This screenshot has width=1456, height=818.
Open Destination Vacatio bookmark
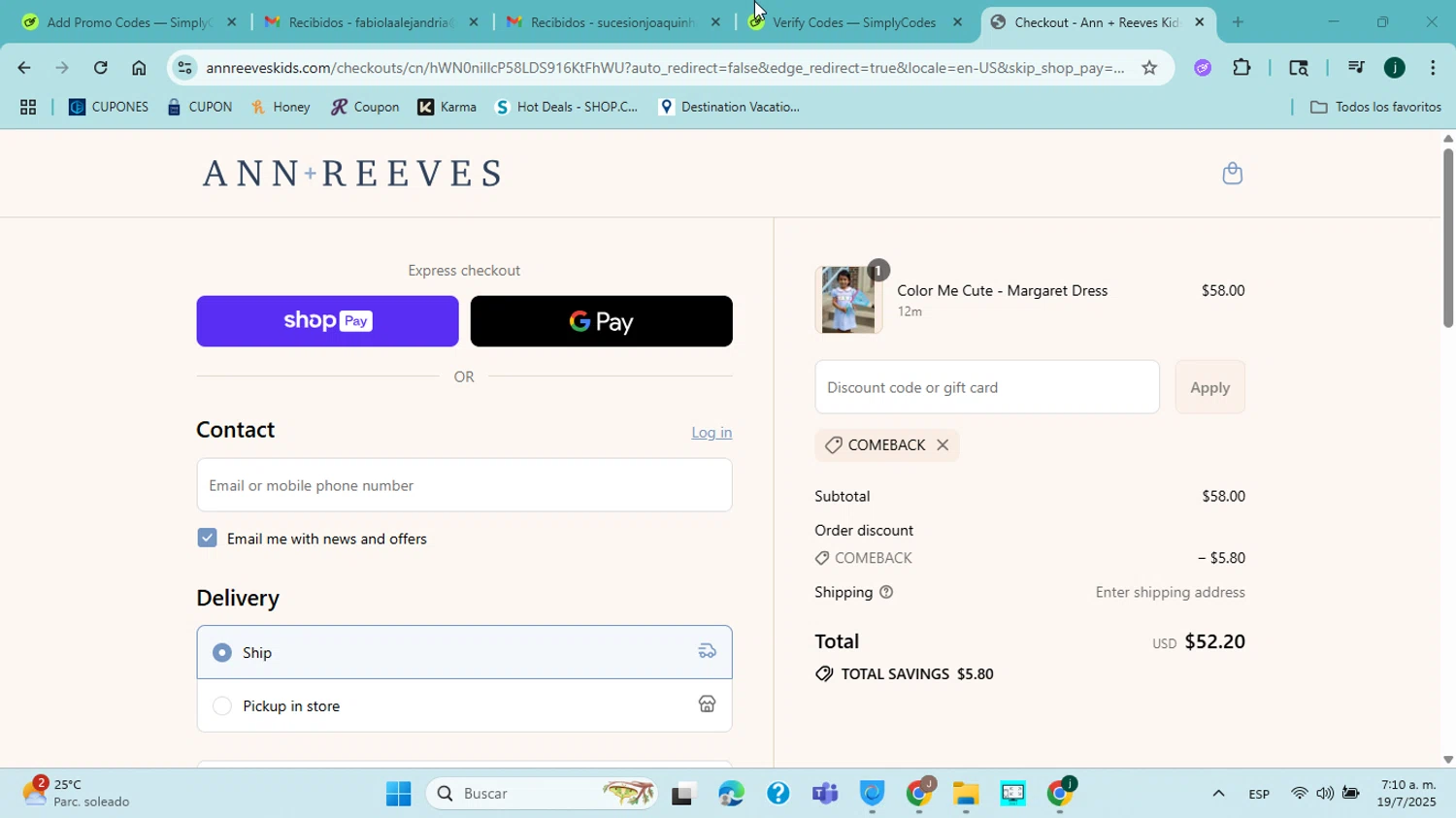click(x=729, y=108)
